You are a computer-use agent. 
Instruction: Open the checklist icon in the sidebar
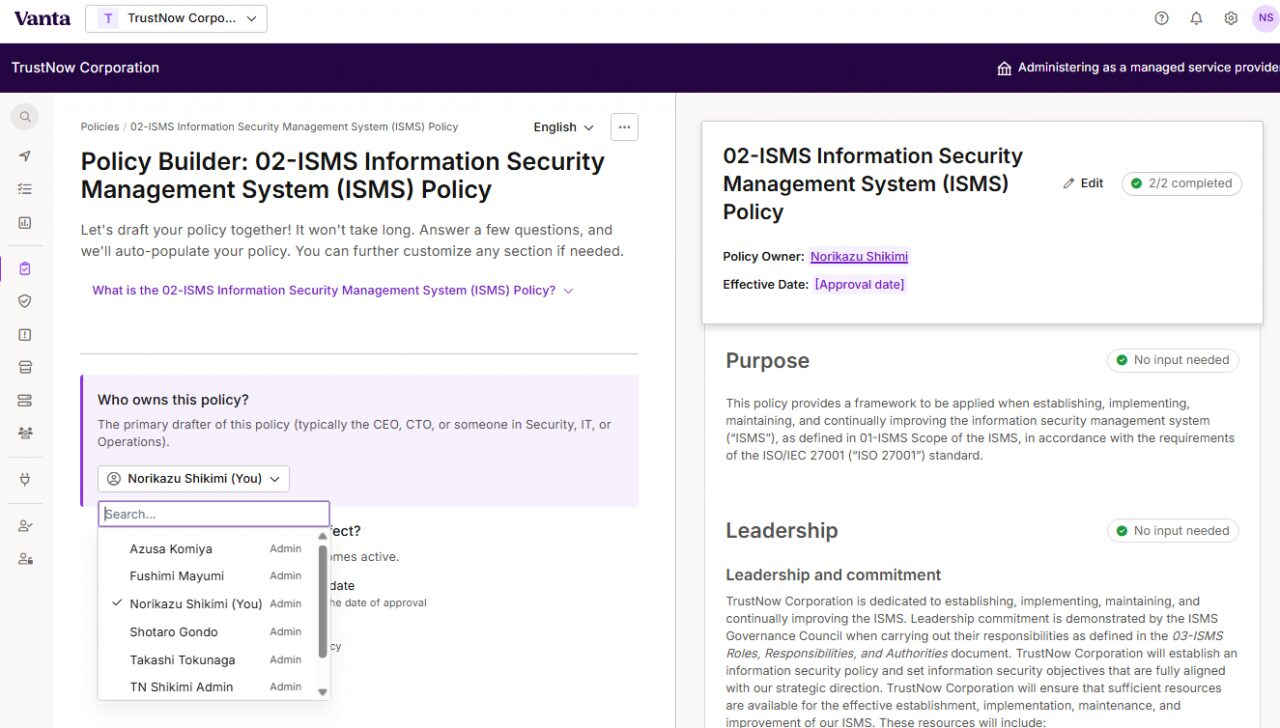(x=25, y=189)
